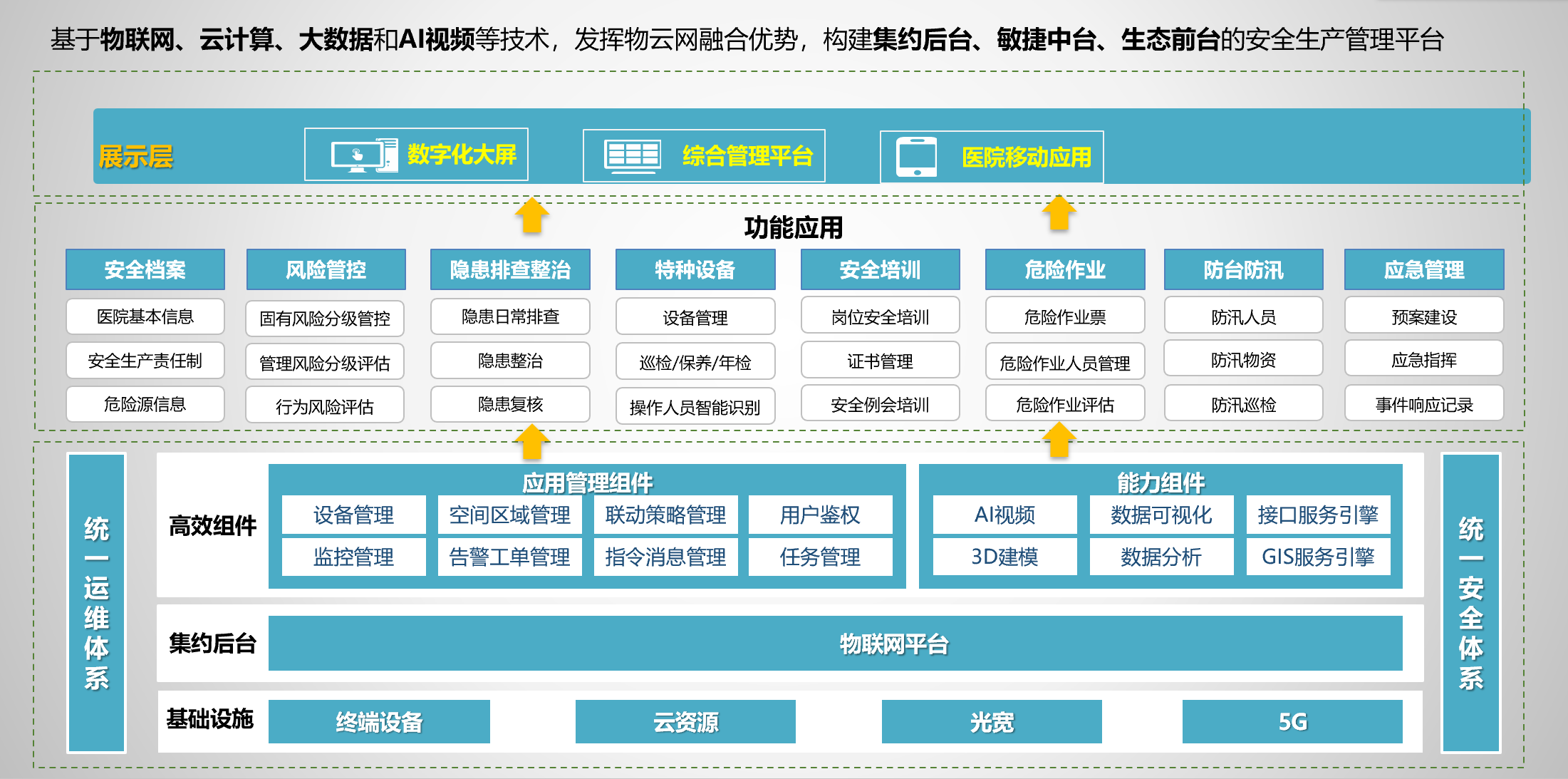
Task: Click the 终端设备 infrastructure block
Action: (379, 721)
